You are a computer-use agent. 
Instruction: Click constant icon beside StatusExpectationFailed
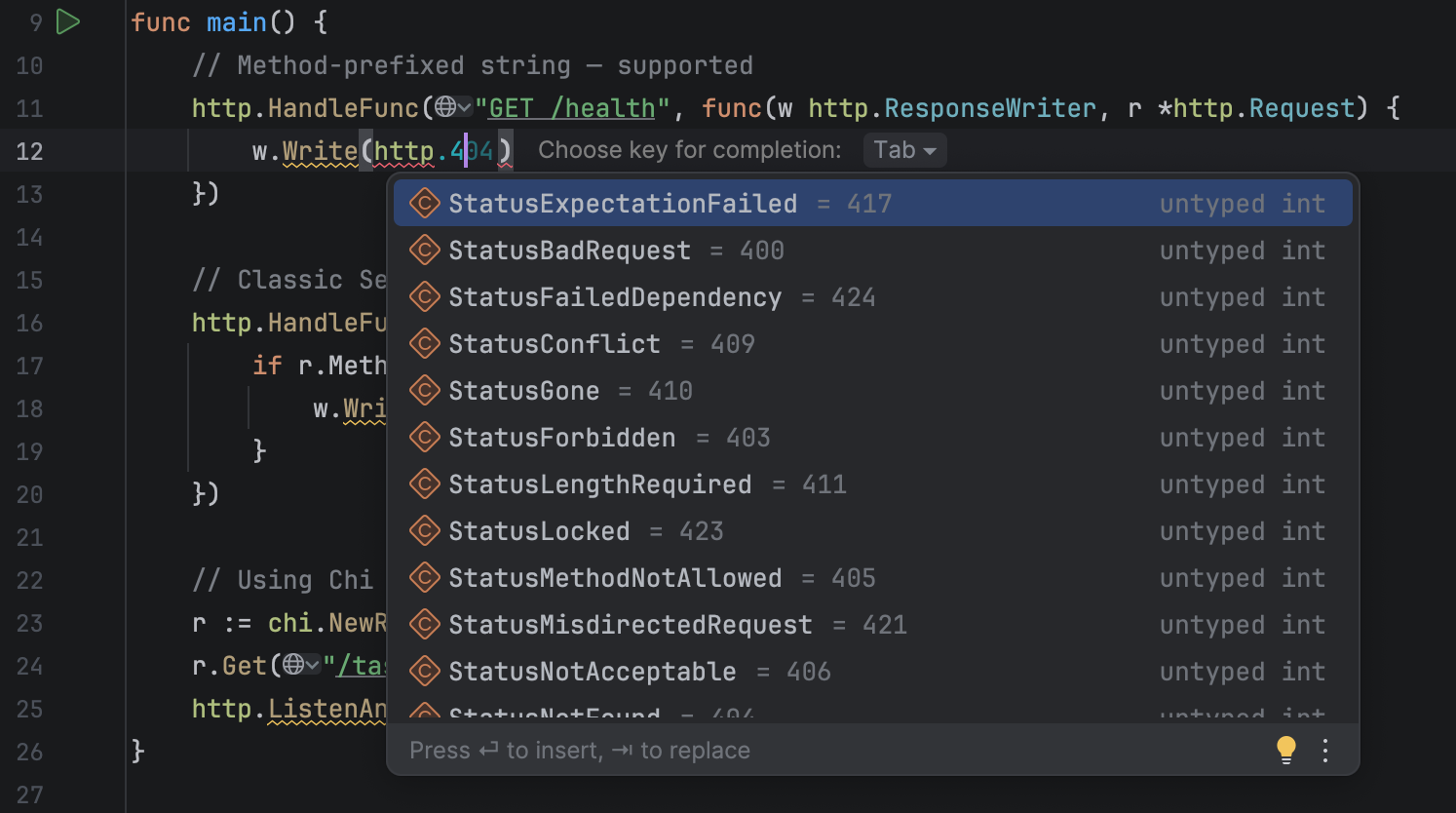tap(425, 203)
